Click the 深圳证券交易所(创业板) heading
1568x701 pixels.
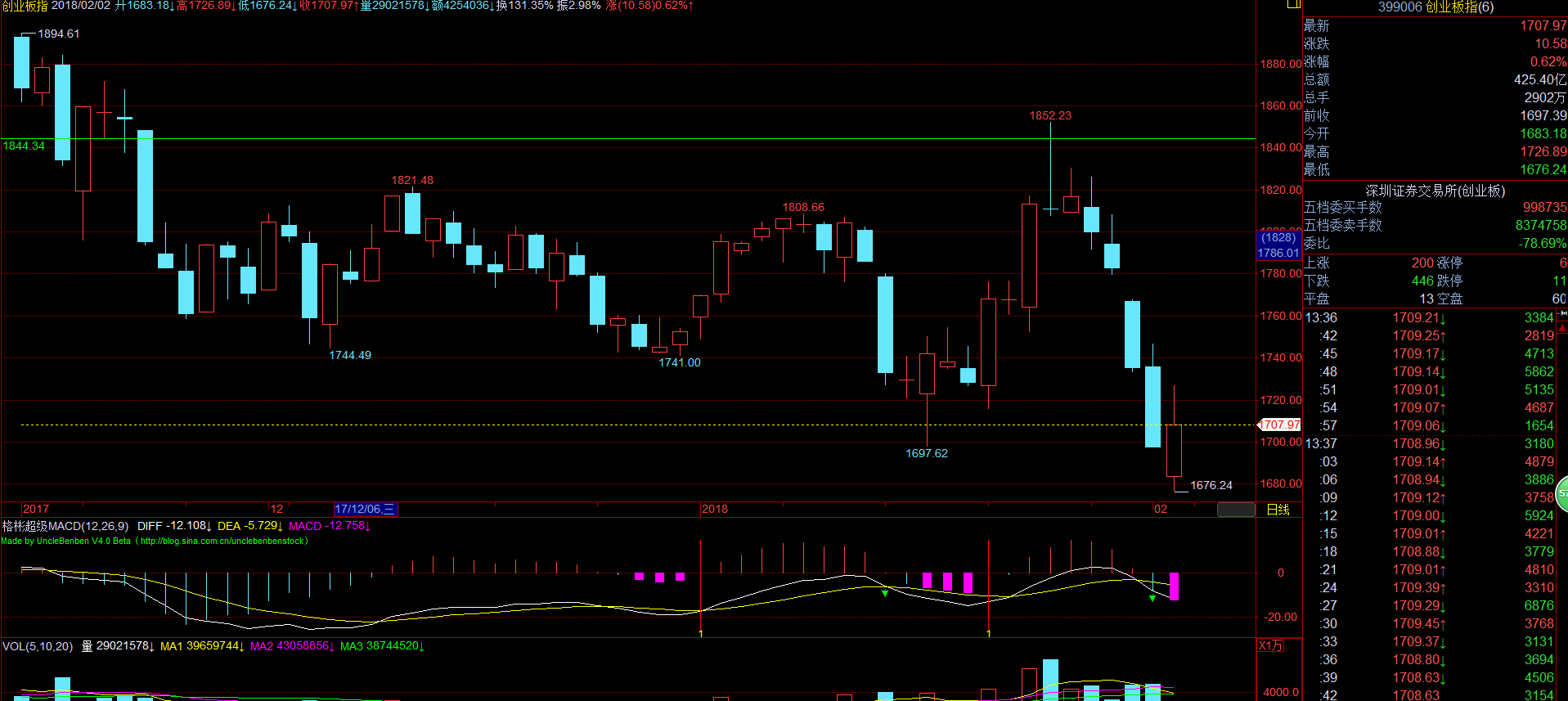1435,191
